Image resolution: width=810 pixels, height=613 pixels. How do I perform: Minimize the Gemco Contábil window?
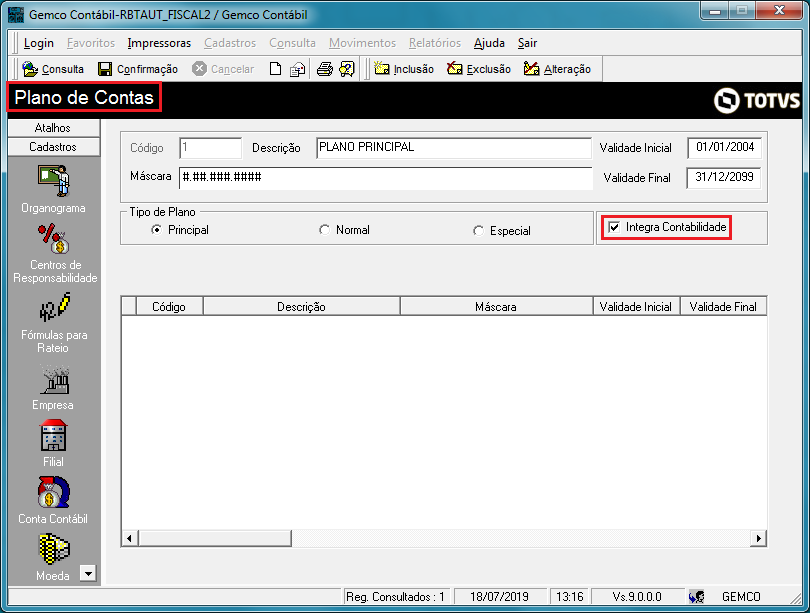715,11
